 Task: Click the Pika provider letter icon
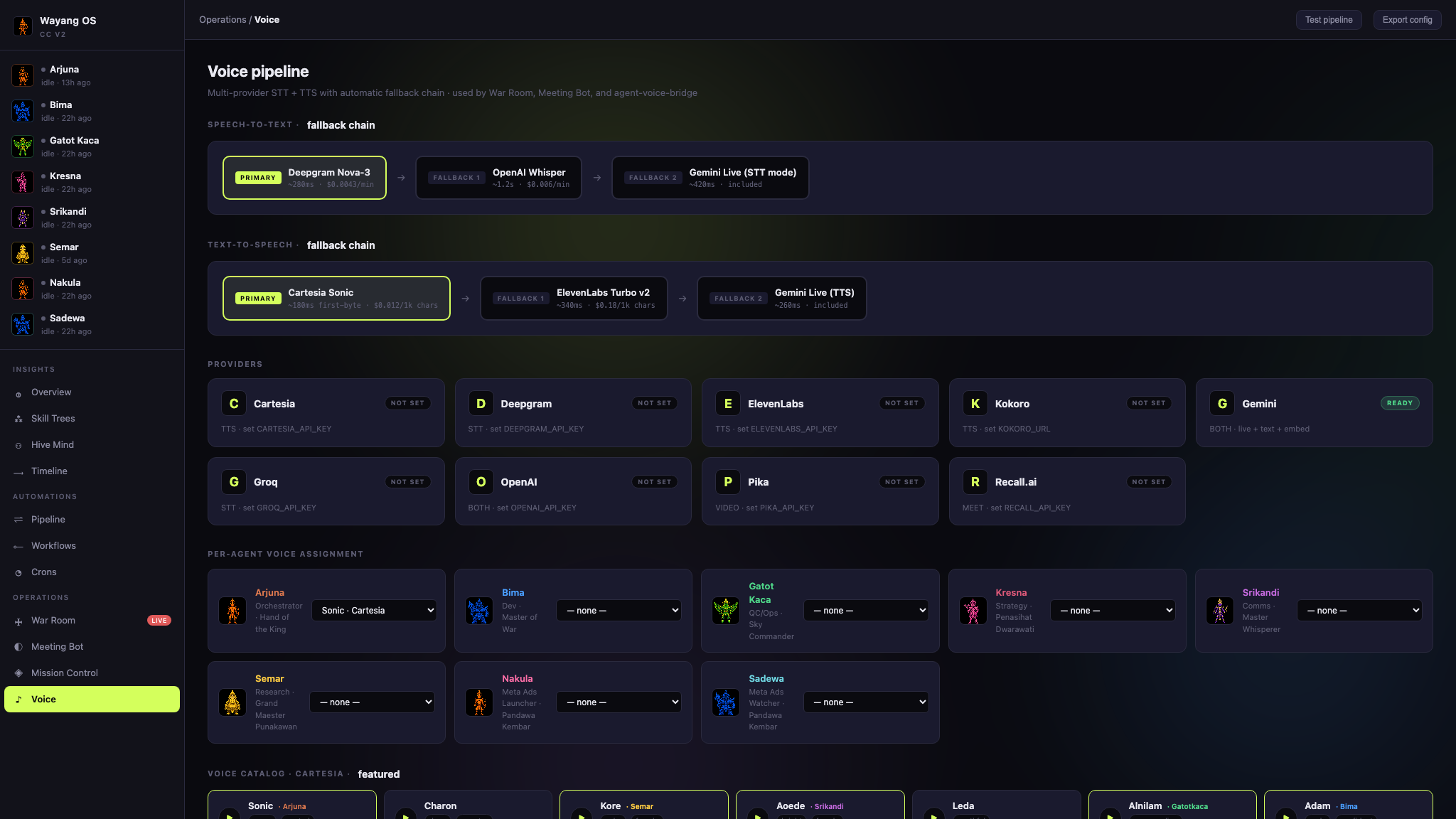pyautogui.click(x=728, y=482)
